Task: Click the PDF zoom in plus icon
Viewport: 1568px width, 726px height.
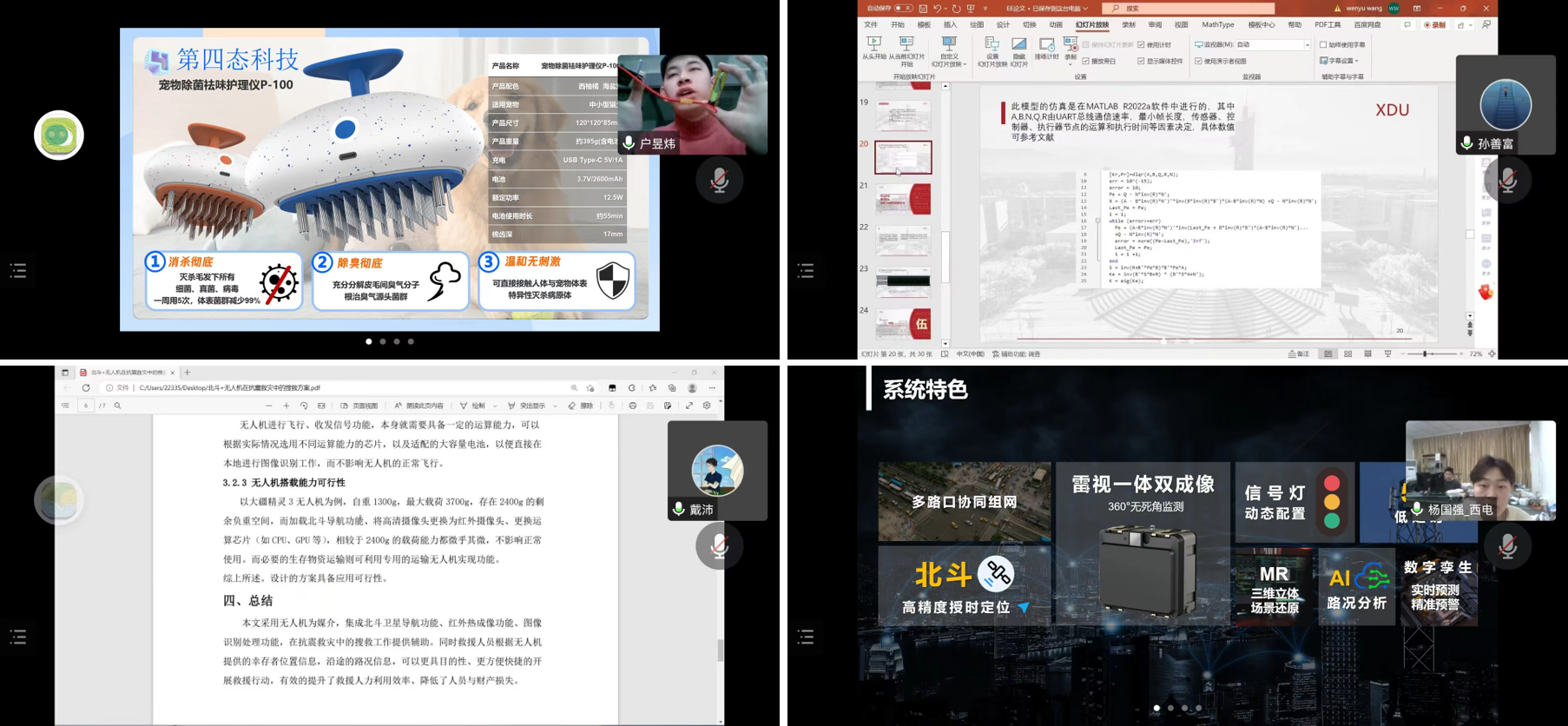Action: [x=287, y=406]
